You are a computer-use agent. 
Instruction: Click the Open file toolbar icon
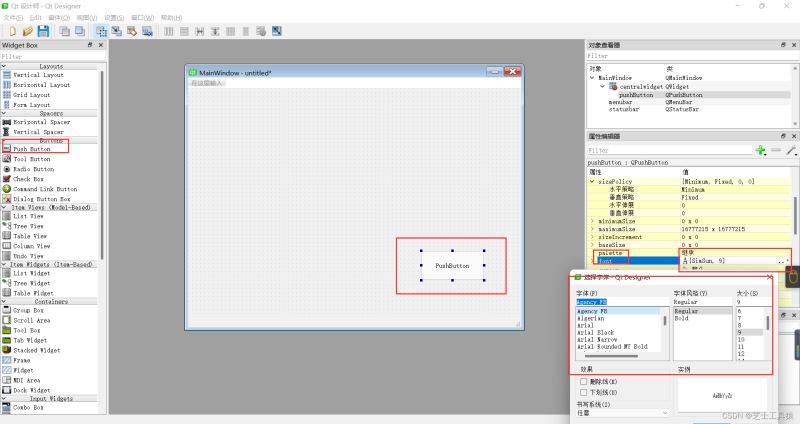pos(28,31)
